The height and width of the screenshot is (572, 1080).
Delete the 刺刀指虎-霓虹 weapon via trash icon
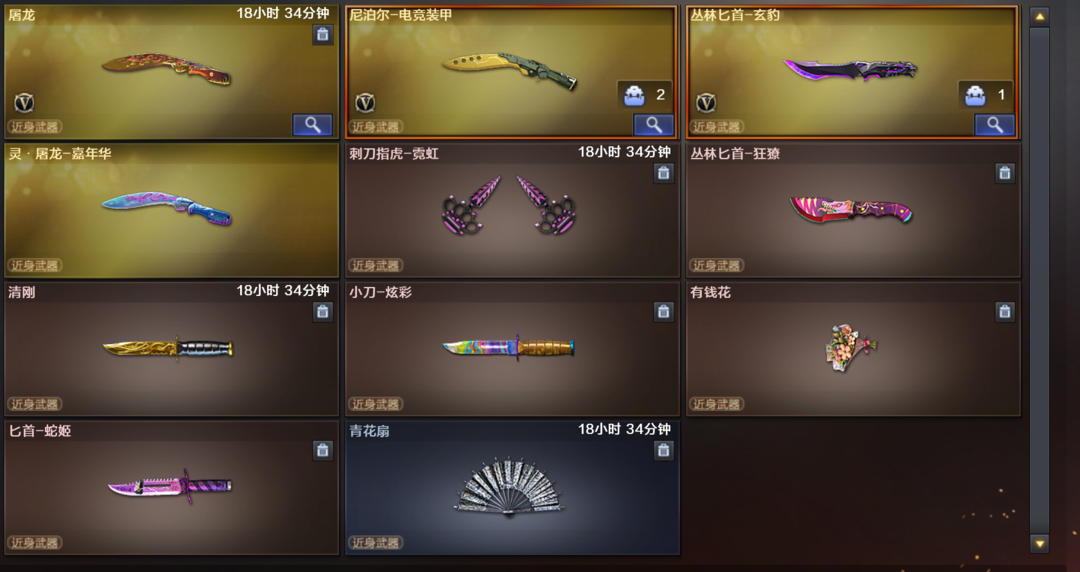[663, 173]
